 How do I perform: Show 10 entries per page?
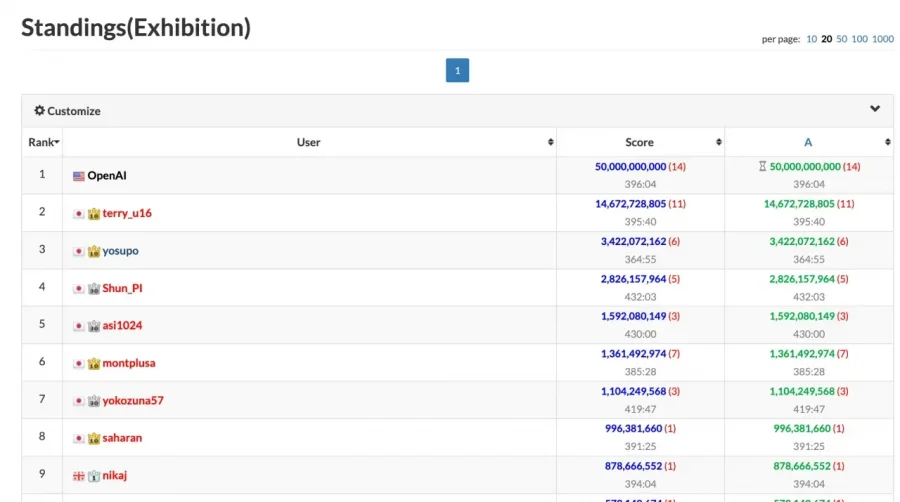coord(811,39)
